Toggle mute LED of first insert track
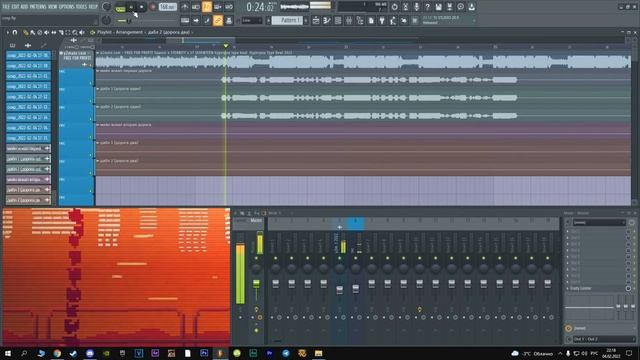Screen dimensions: 640x360 [276, 258]
